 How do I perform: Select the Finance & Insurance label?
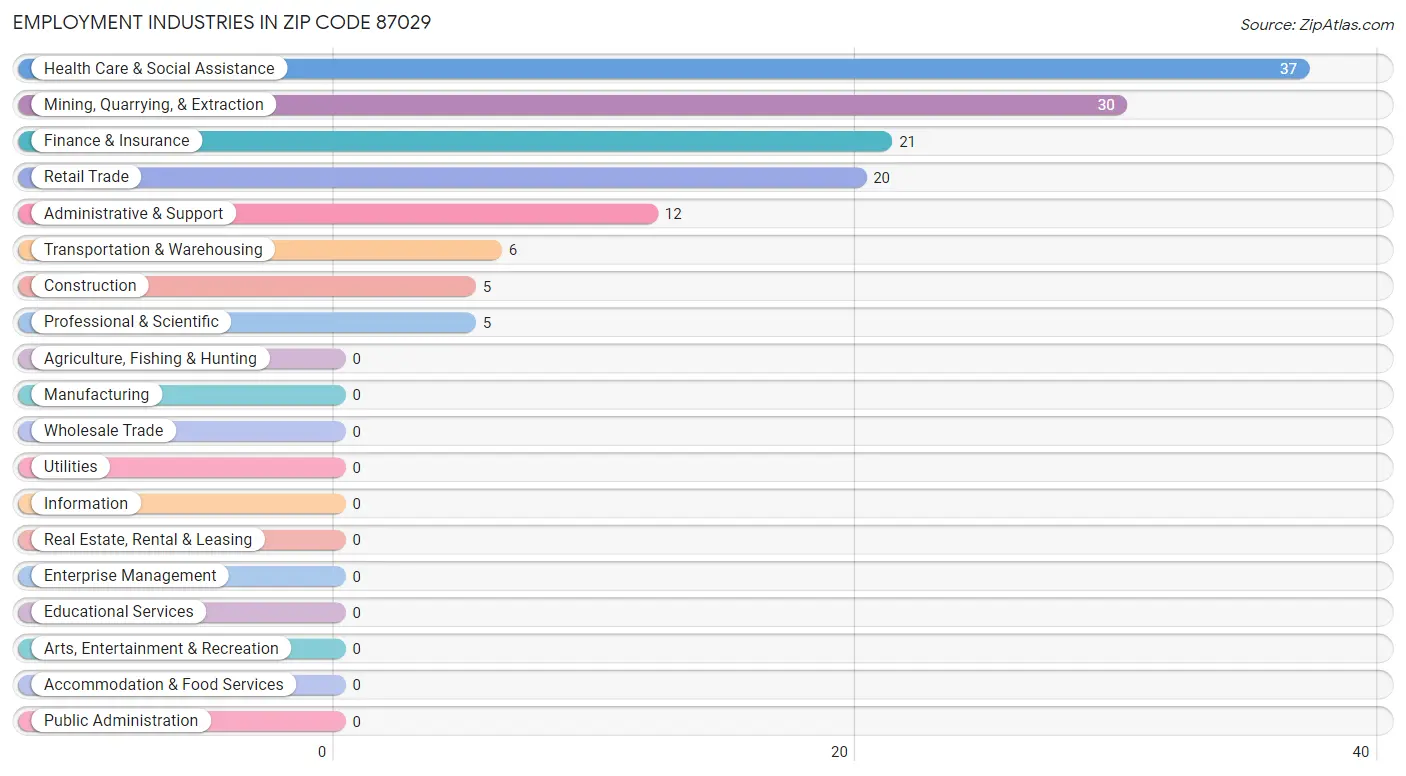[116, 141]
